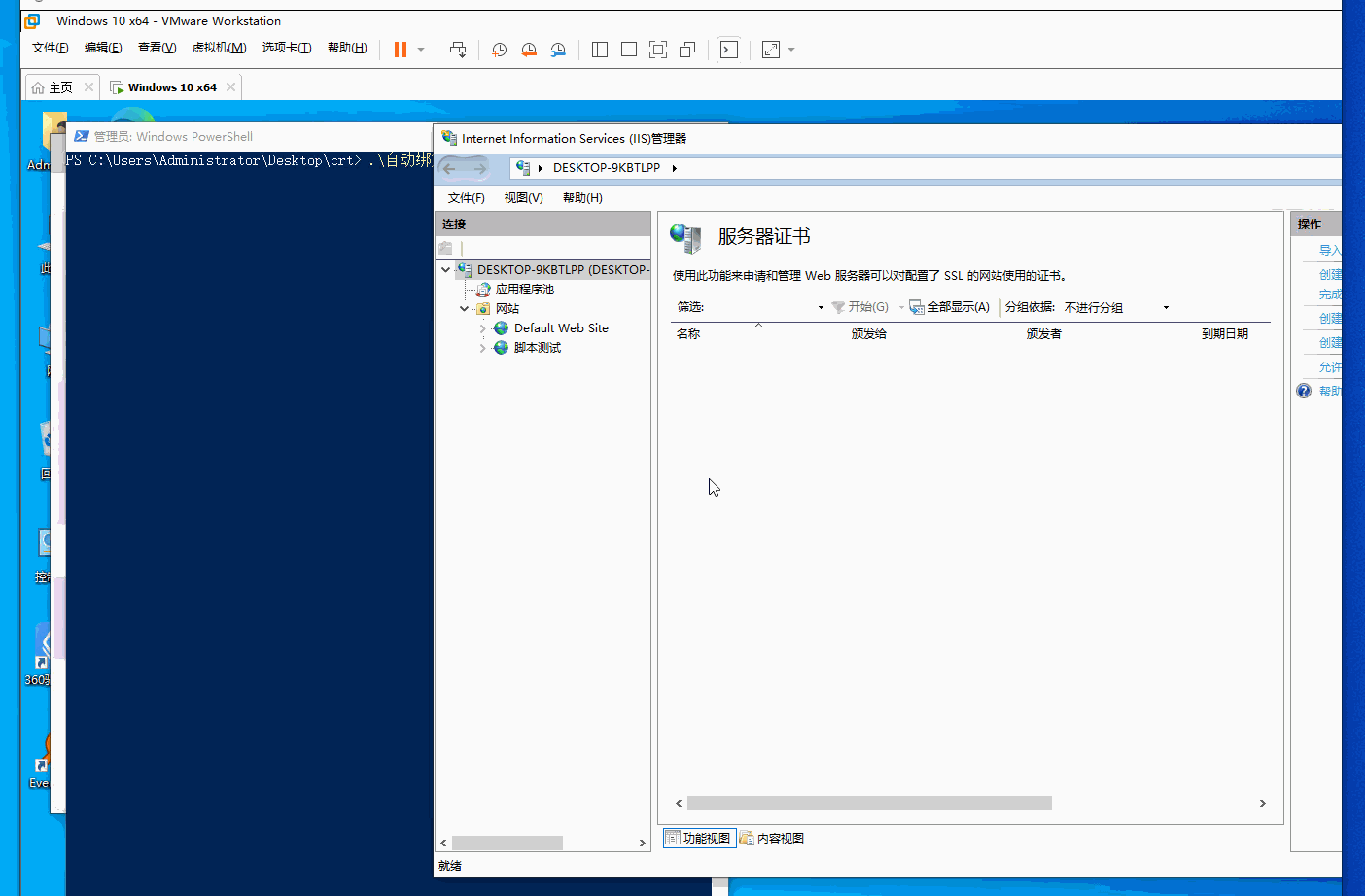Toggle the library sidebar panel icon
Image resolution: width=1365 pixels, height=896 pixels.
click(x=600, y=50)
